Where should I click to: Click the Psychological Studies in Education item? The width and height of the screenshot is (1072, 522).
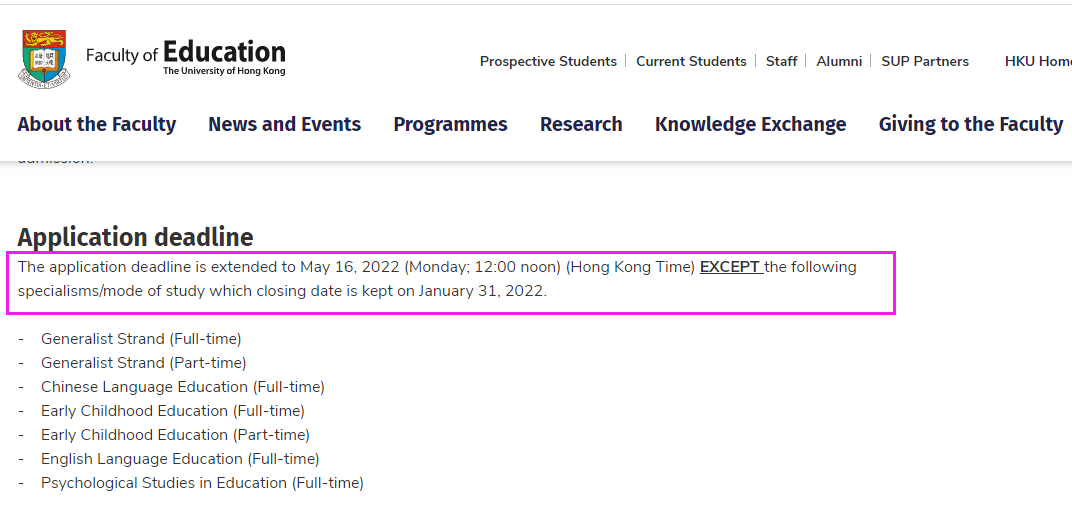(x=202, y=483)
